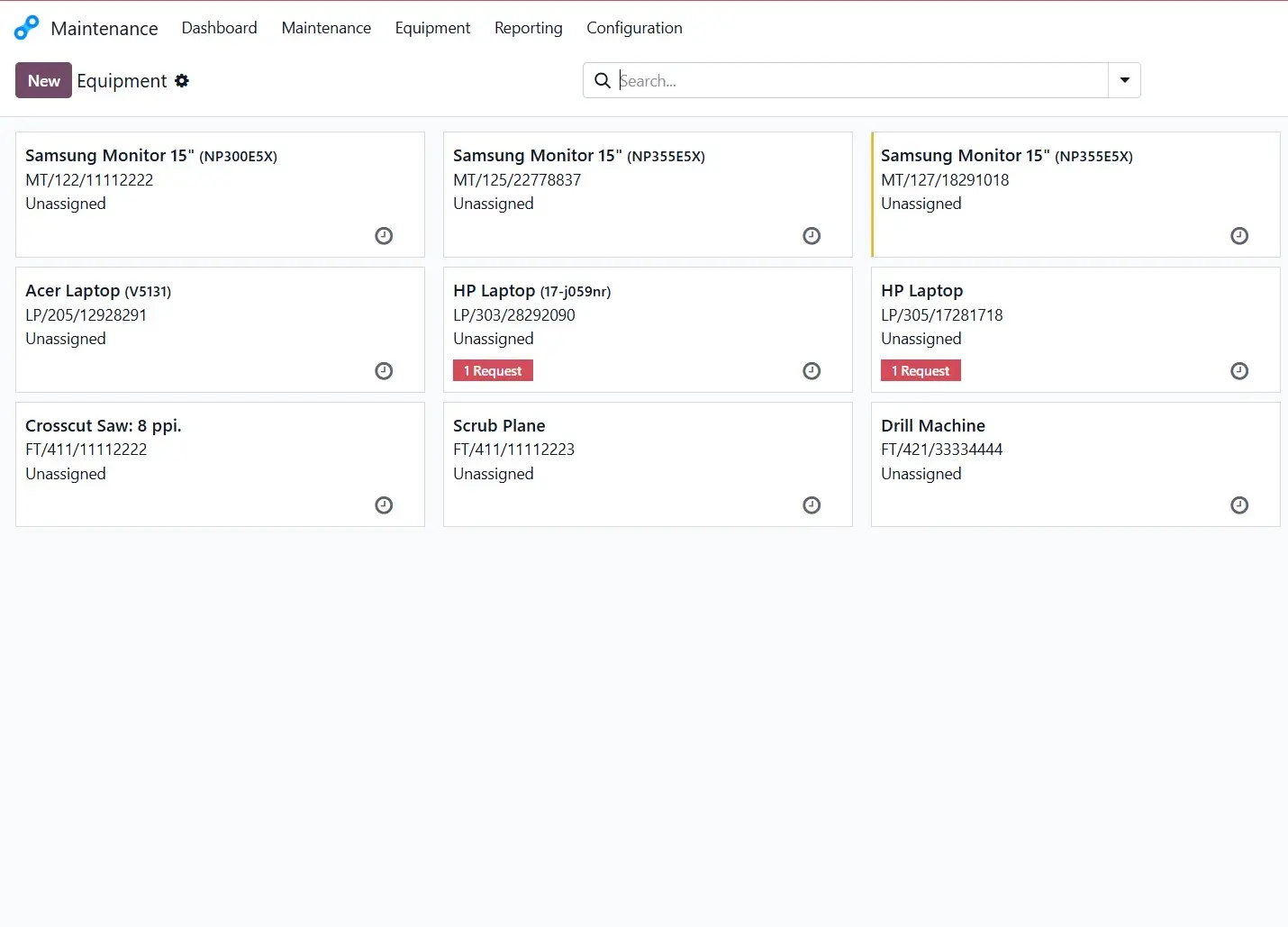
Task: Expand the search options dropdown arrow
Action: [1125, 80]
